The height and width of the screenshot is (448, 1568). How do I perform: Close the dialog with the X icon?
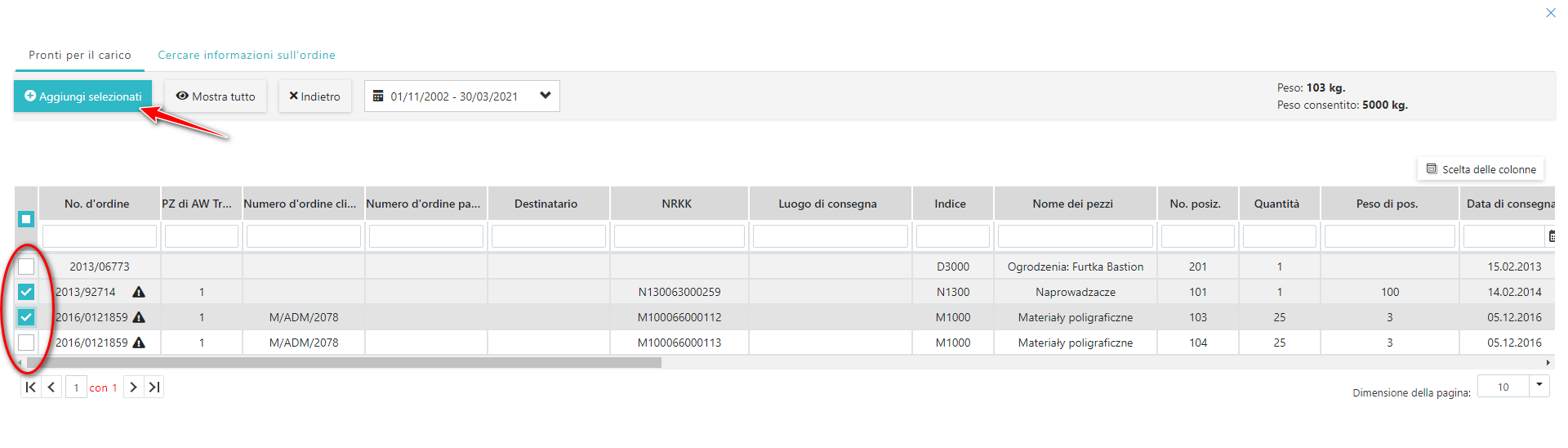(1550, 13)
